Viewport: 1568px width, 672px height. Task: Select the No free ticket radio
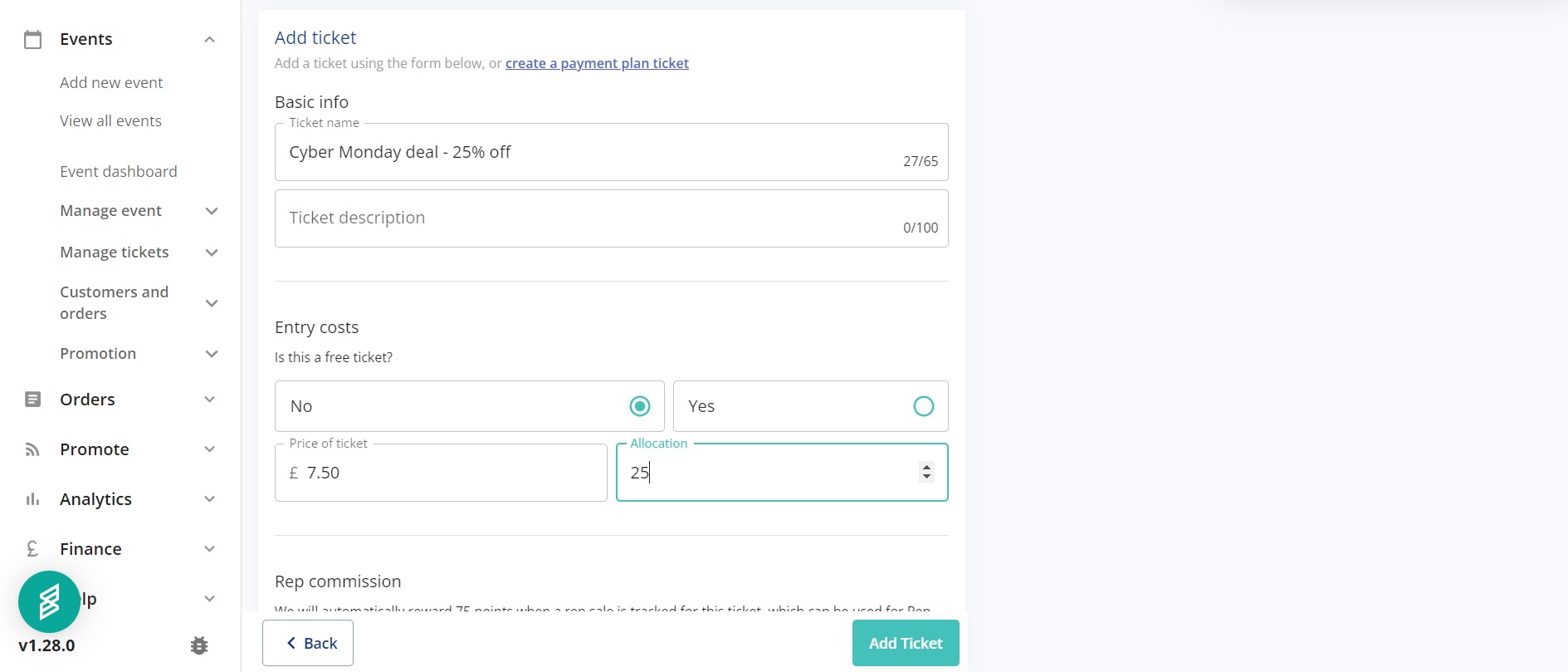click(639, 406)
